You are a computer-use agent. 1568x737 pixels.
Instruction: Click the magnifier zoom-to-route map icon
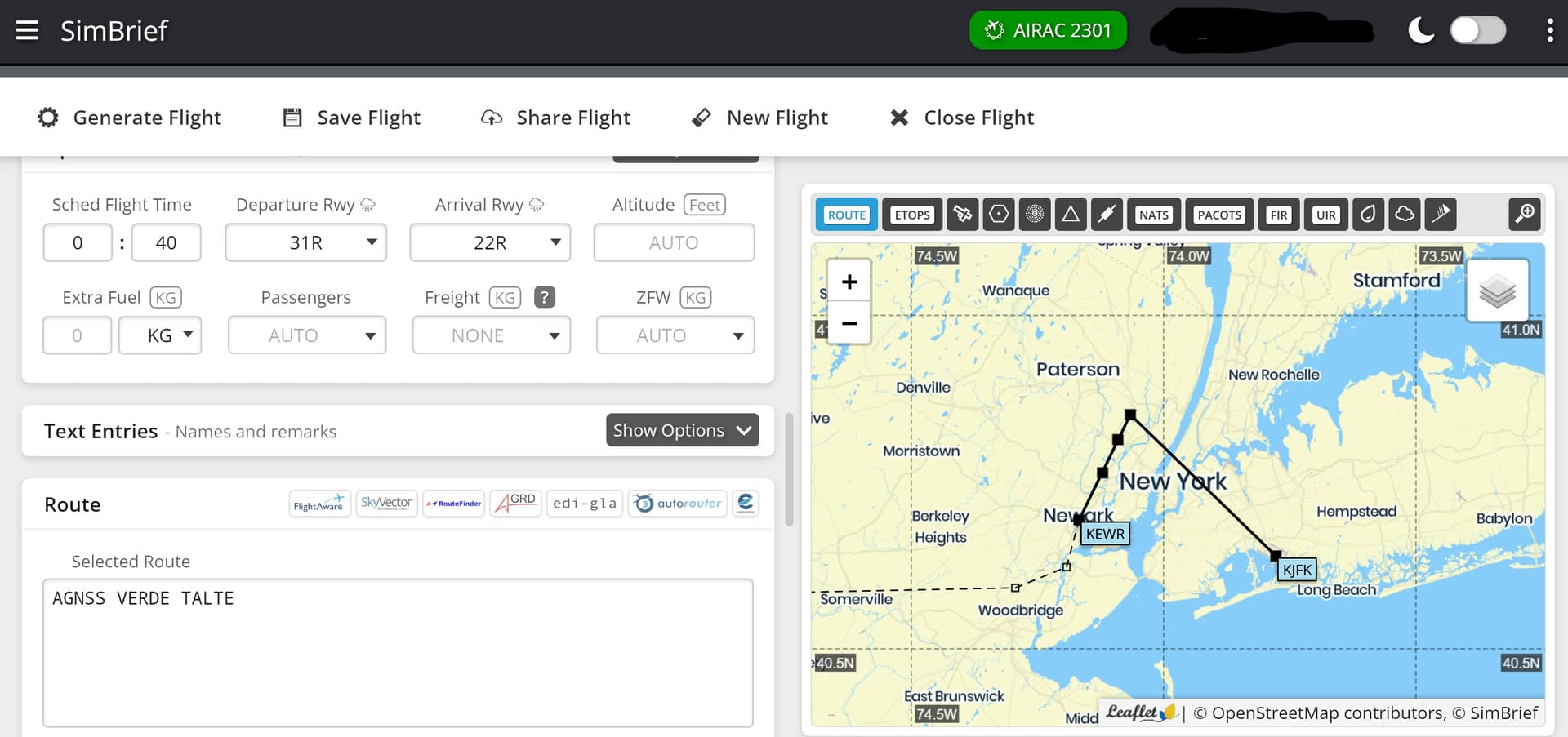click(1524, 215)
